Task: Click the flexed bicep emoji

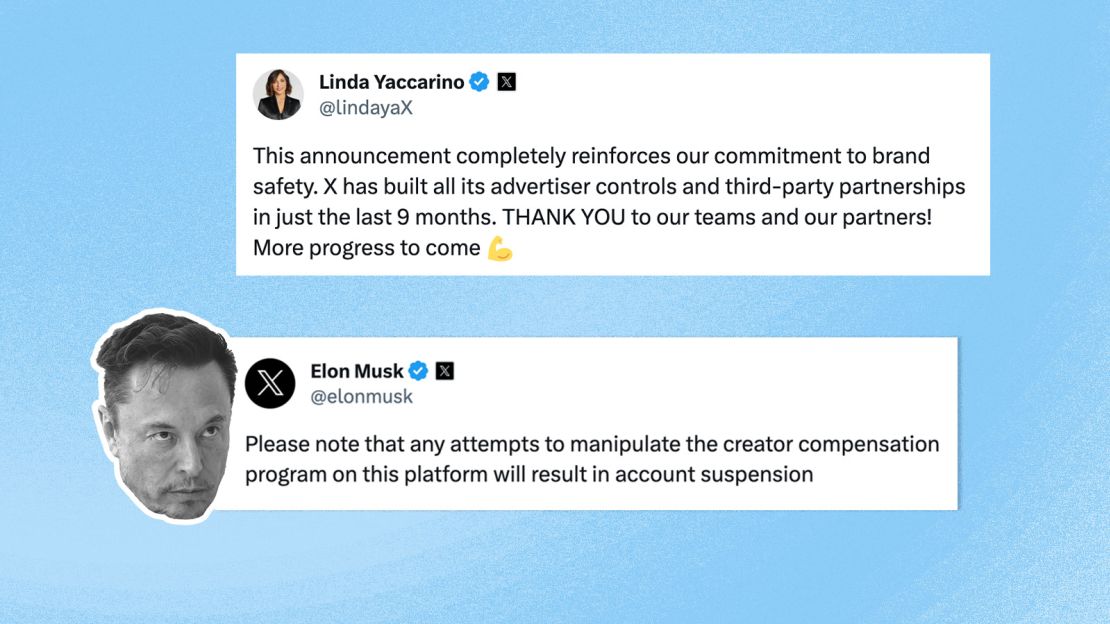Action: coord(500,248)
